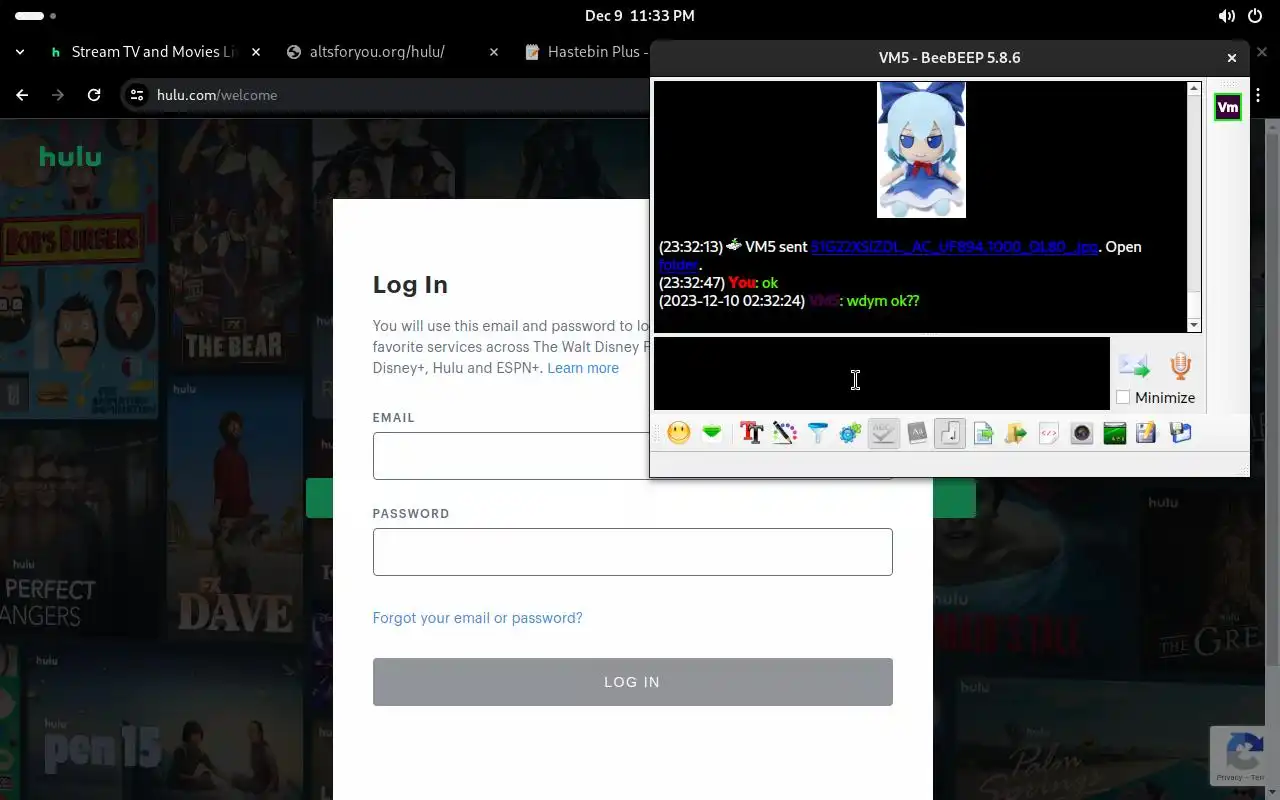Viewport: 1280px width, 800px height.
Task: Click the send folder icon
Action: (1016, 433)
